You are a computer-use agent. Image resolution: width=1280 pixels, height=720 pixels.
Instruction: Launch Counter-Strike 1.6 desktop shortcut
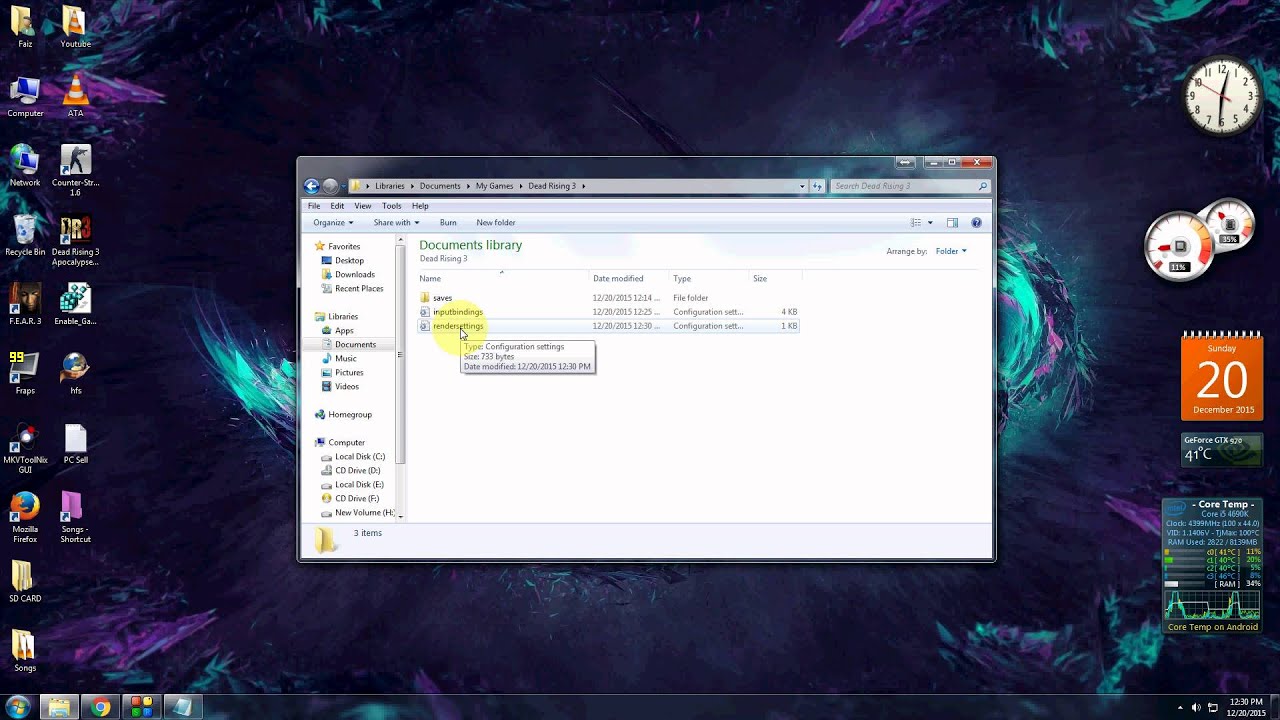click(75, 170)
